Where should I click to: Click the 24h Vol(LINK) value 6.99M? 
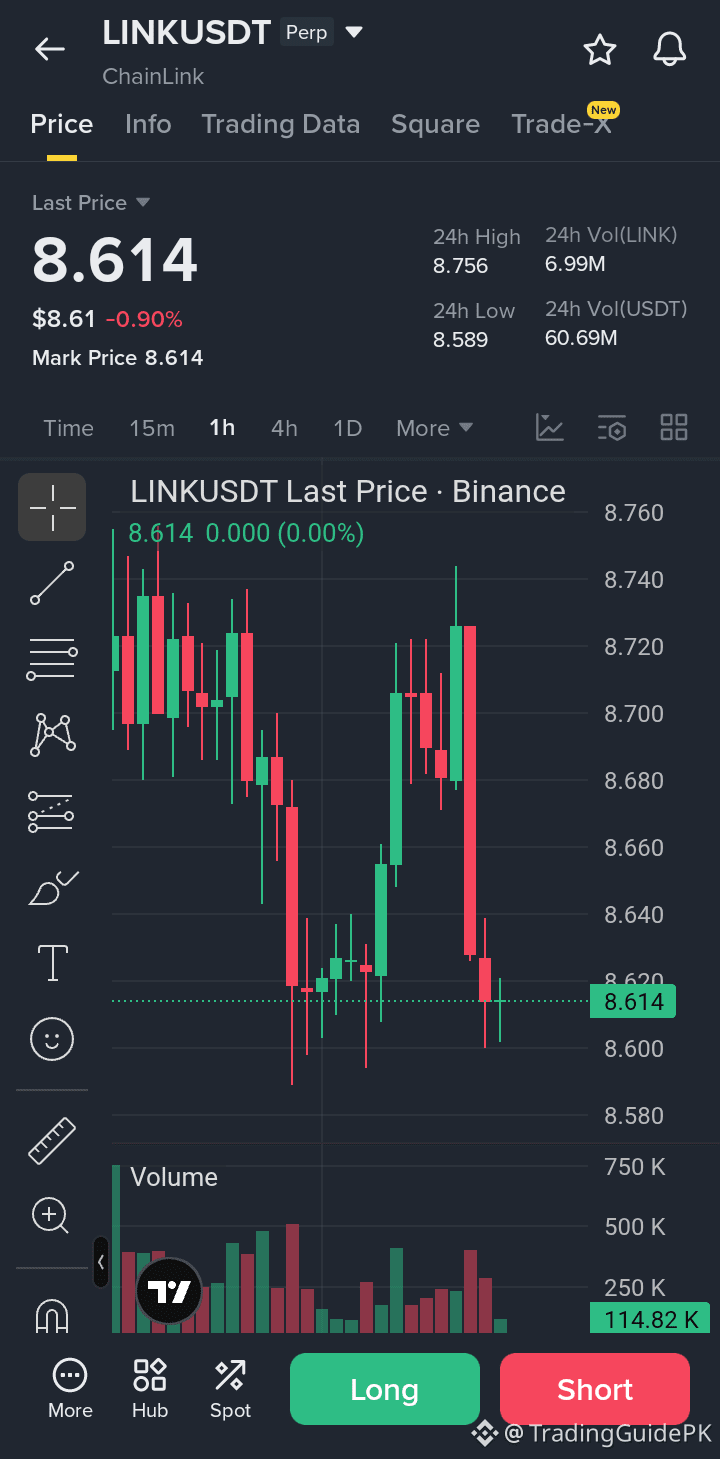[575, 264]
